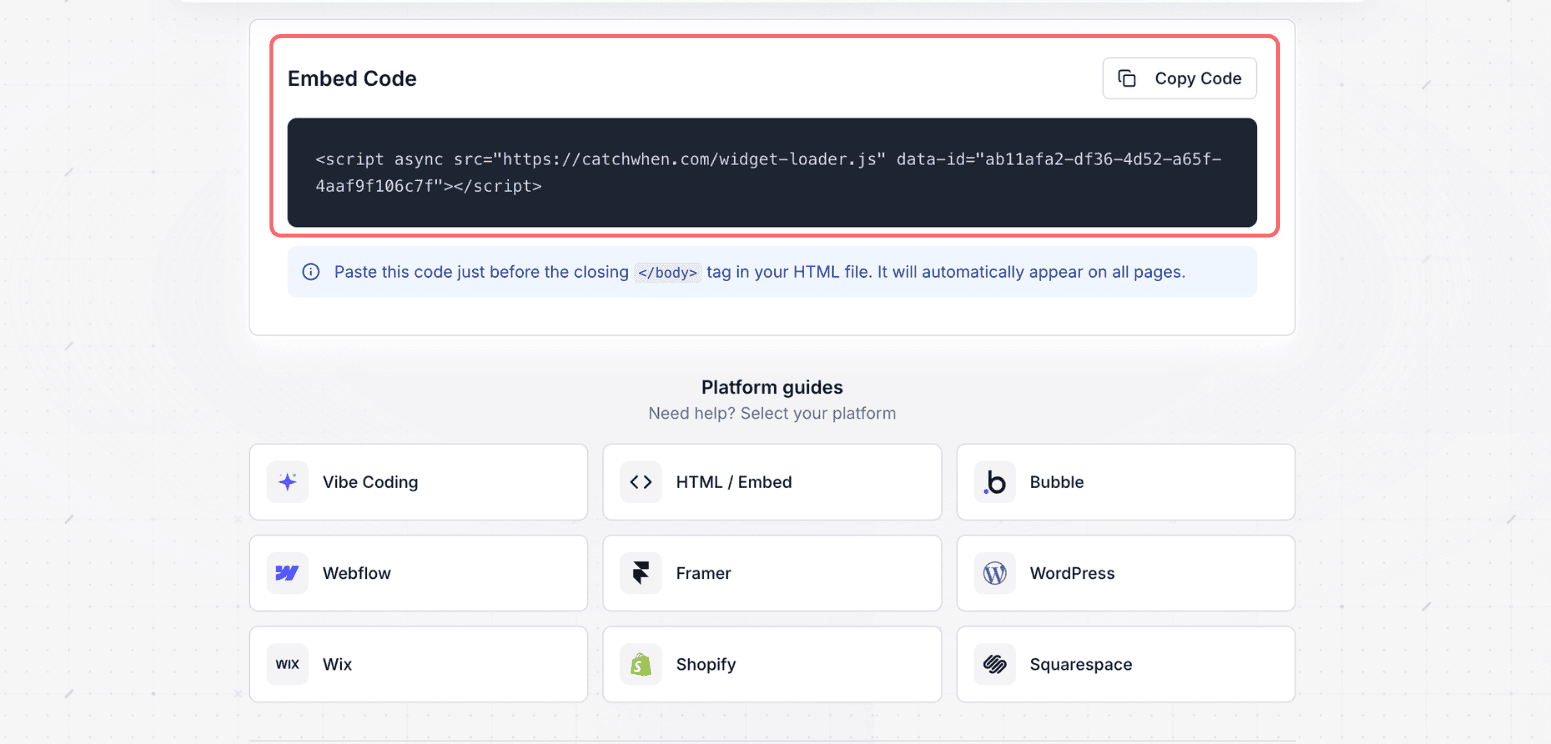
Task: Click the Shopify bag icon
Action: pyautogui.click(x=641, y=664)
